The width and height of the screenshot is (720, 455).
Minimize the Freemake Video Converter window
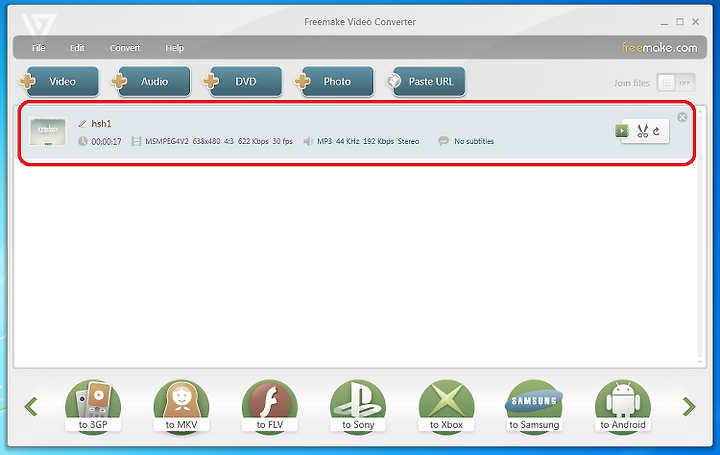click(664, 22)
